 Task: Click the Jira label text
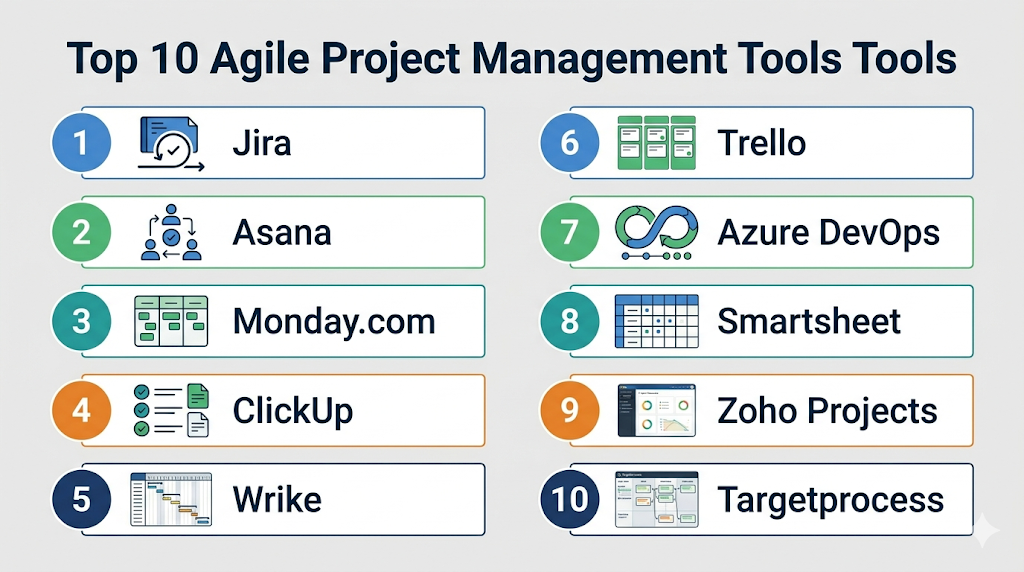pyautogui.click(x=261, y=143)
